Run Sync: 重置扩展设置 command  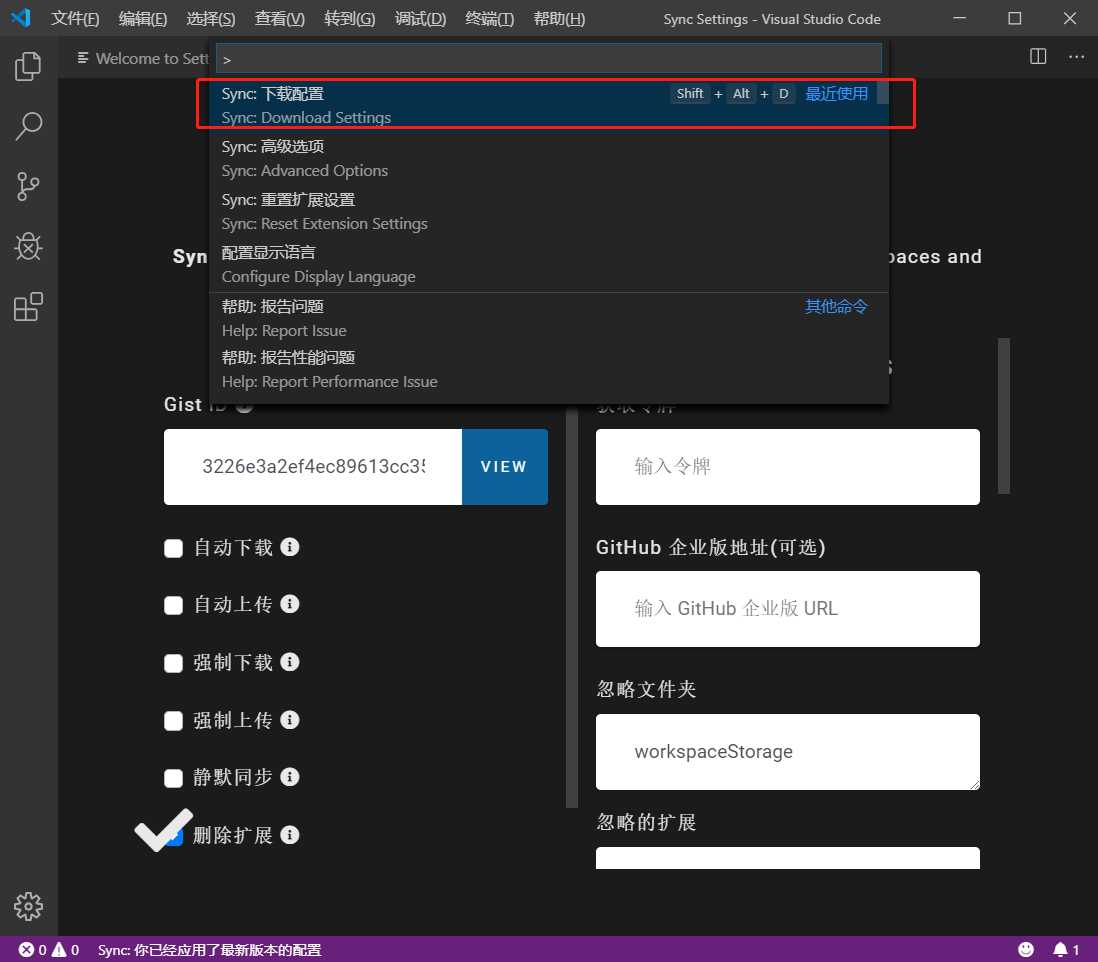tap(550, 211)
